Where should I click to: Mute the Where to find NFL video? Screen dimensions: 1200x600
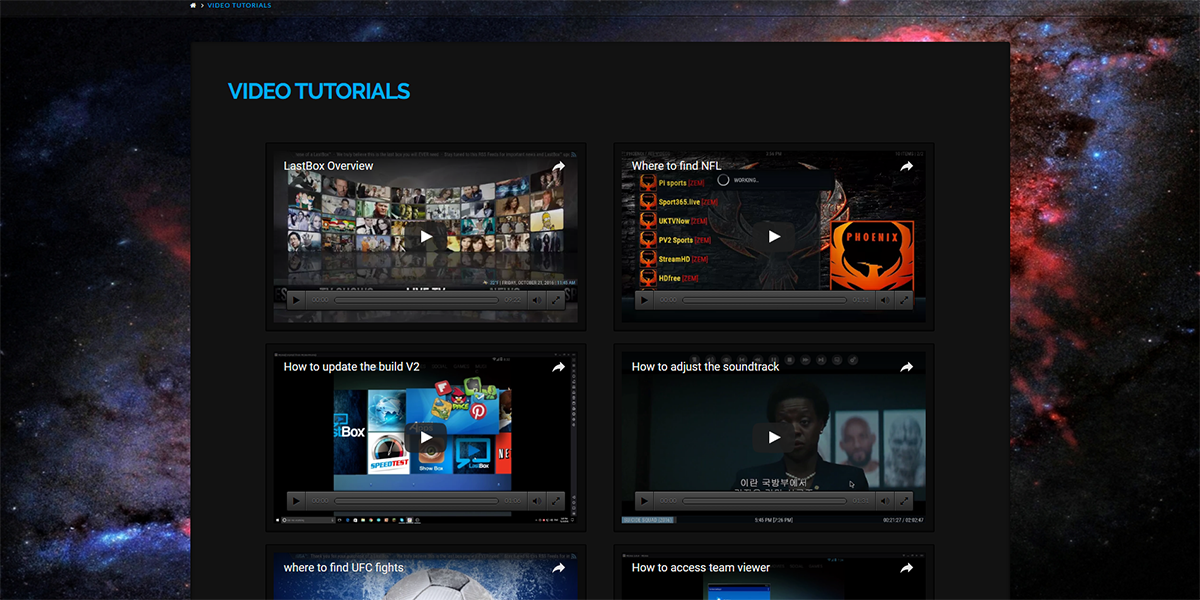pos(884,299)
